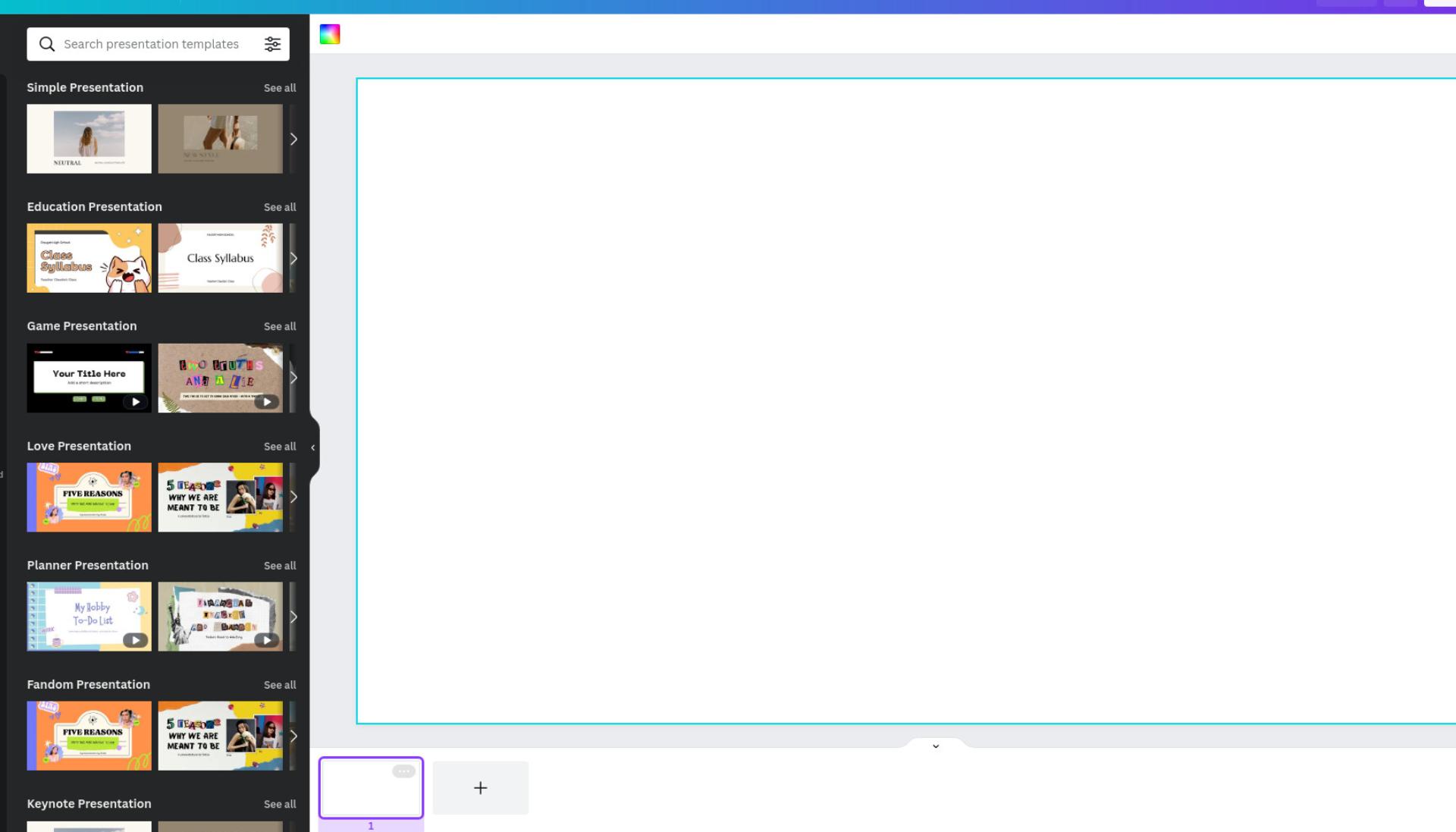Image resolution: width=1456 pixels, height=832 pixels.
Task: See all Keynote Presentation templates
Action: tap(280, 804)
